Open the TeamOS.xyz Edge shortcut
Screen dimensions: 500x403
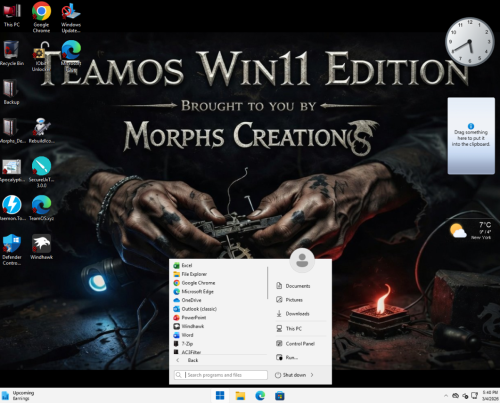pos(41,208)
